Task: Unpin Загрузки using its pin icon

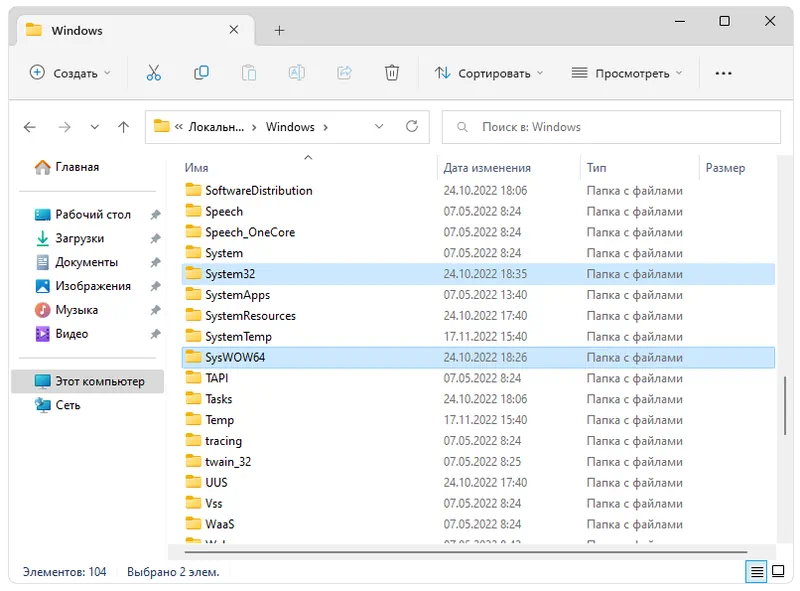Action: pos(156,238)
